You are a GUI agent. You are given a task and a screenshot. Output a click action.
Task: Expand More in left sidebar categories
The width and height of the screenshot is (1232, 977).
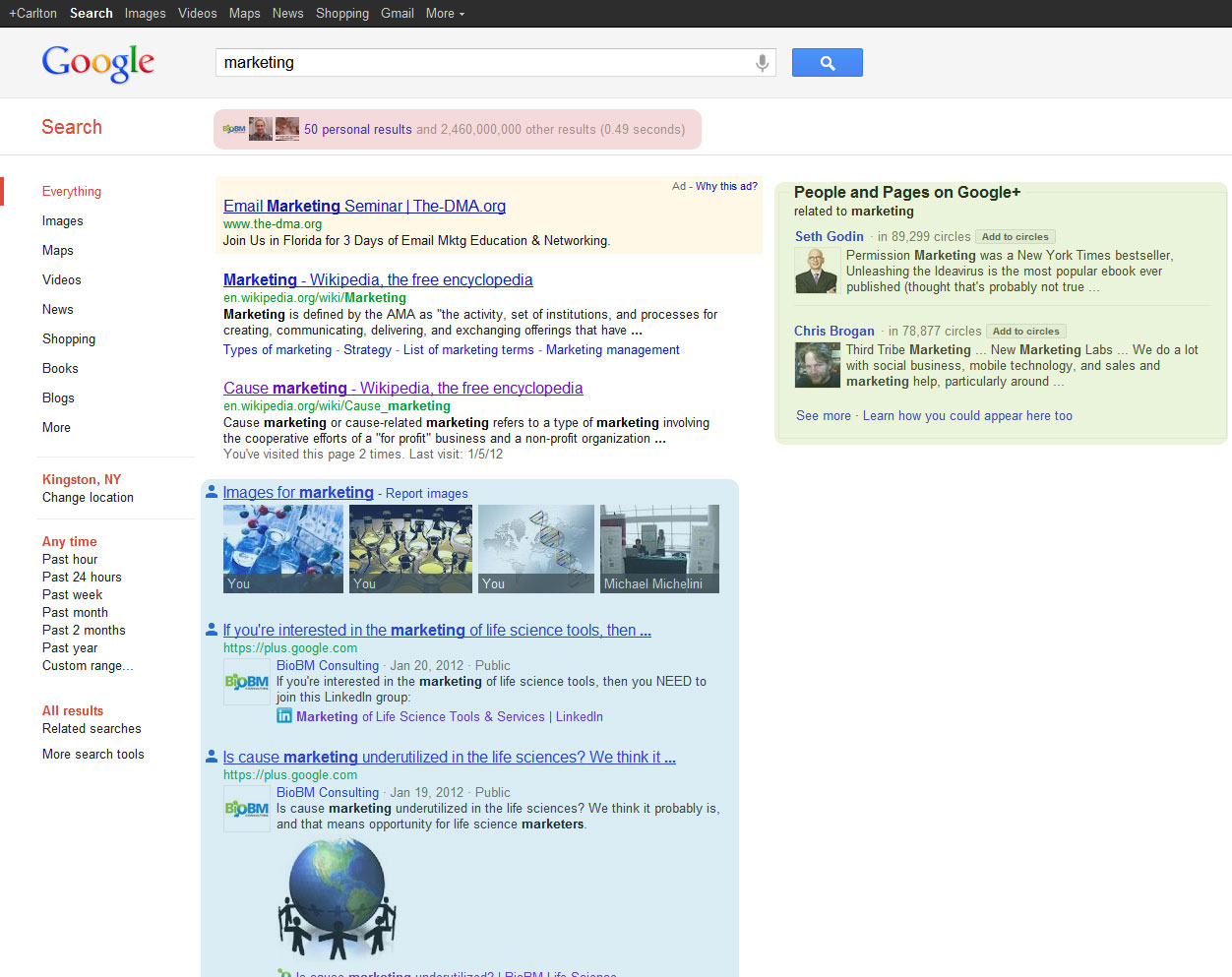coord(56,428)
